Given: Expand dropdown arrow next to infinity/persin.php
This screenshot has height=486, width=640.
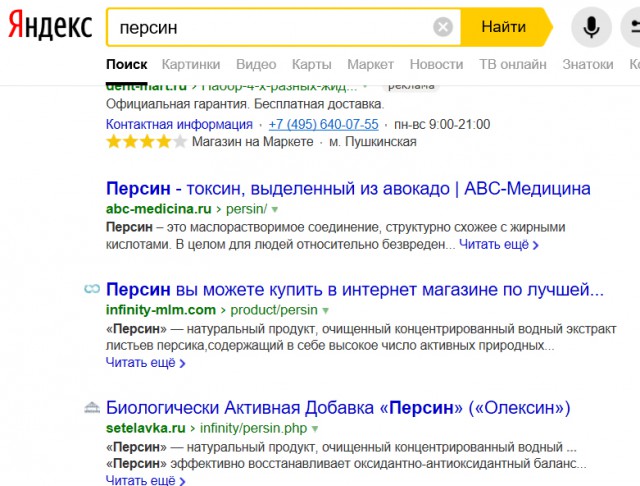Looking at the screenshot, I should (x=315, y=429).
